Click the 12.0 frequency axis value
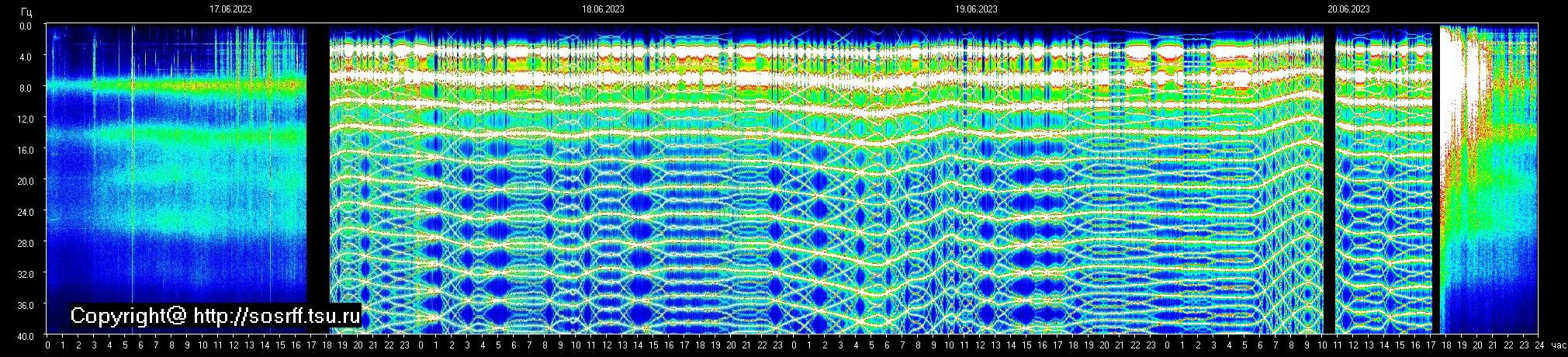The image size is (1568, 357). (x=26, y=119)
